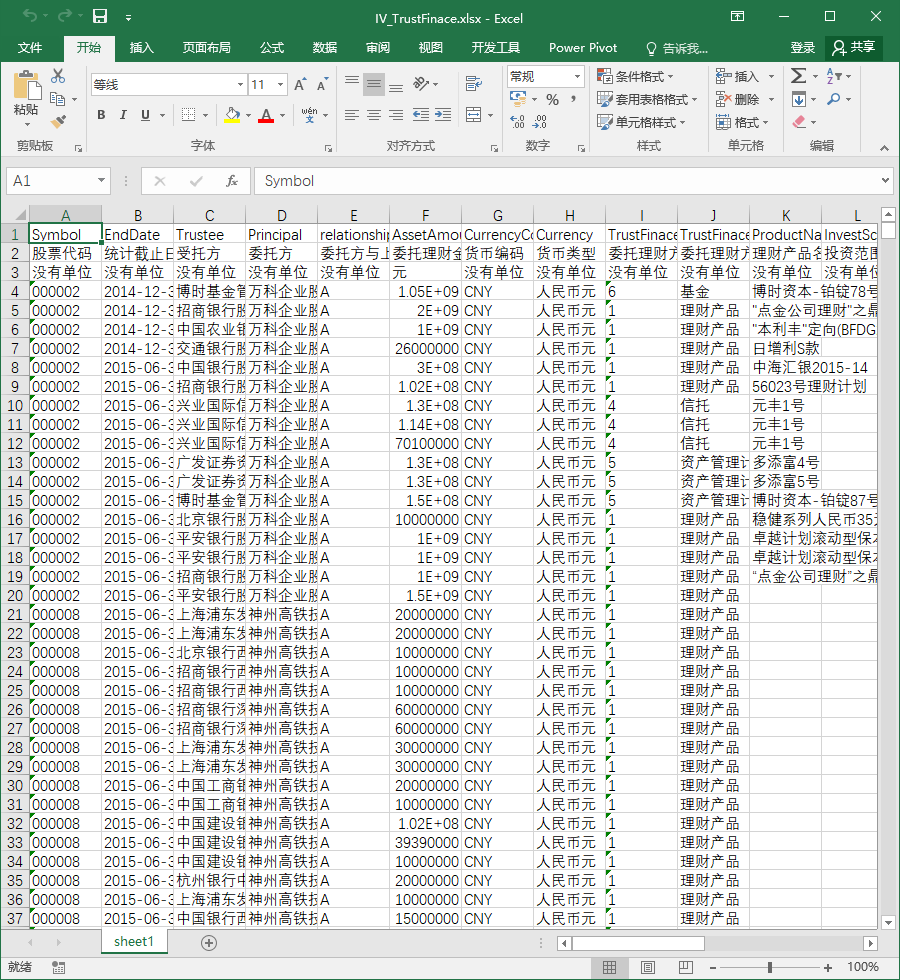Viewport: 900px width, 980px height.
Task: Switch to the Power Pivot tab
Action: (x=582, y=48)
